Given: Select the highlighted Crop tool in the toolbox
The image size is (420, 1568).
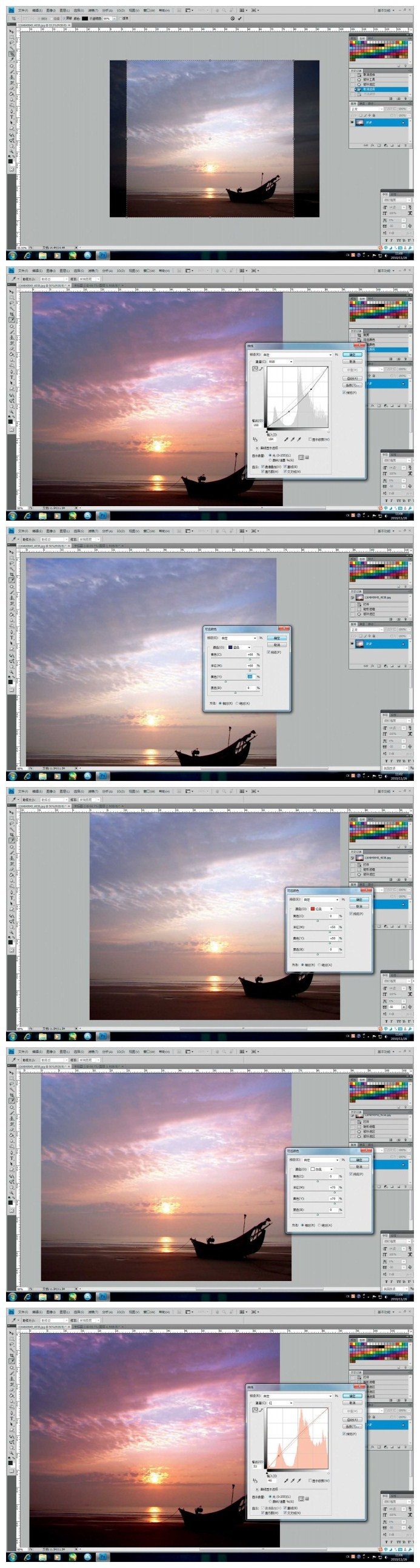Looking at the screenshot, I should [12, 53].
